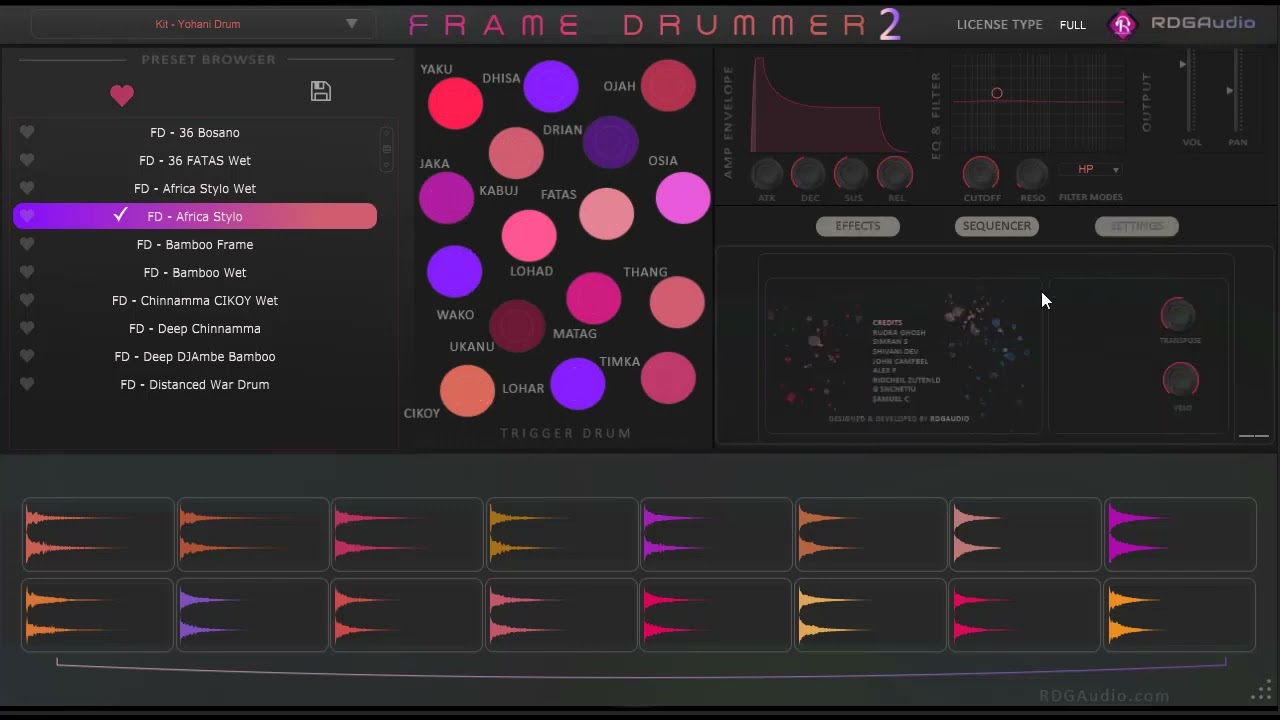
Task: Click the VOL output slider
Action: point(1191,91)
